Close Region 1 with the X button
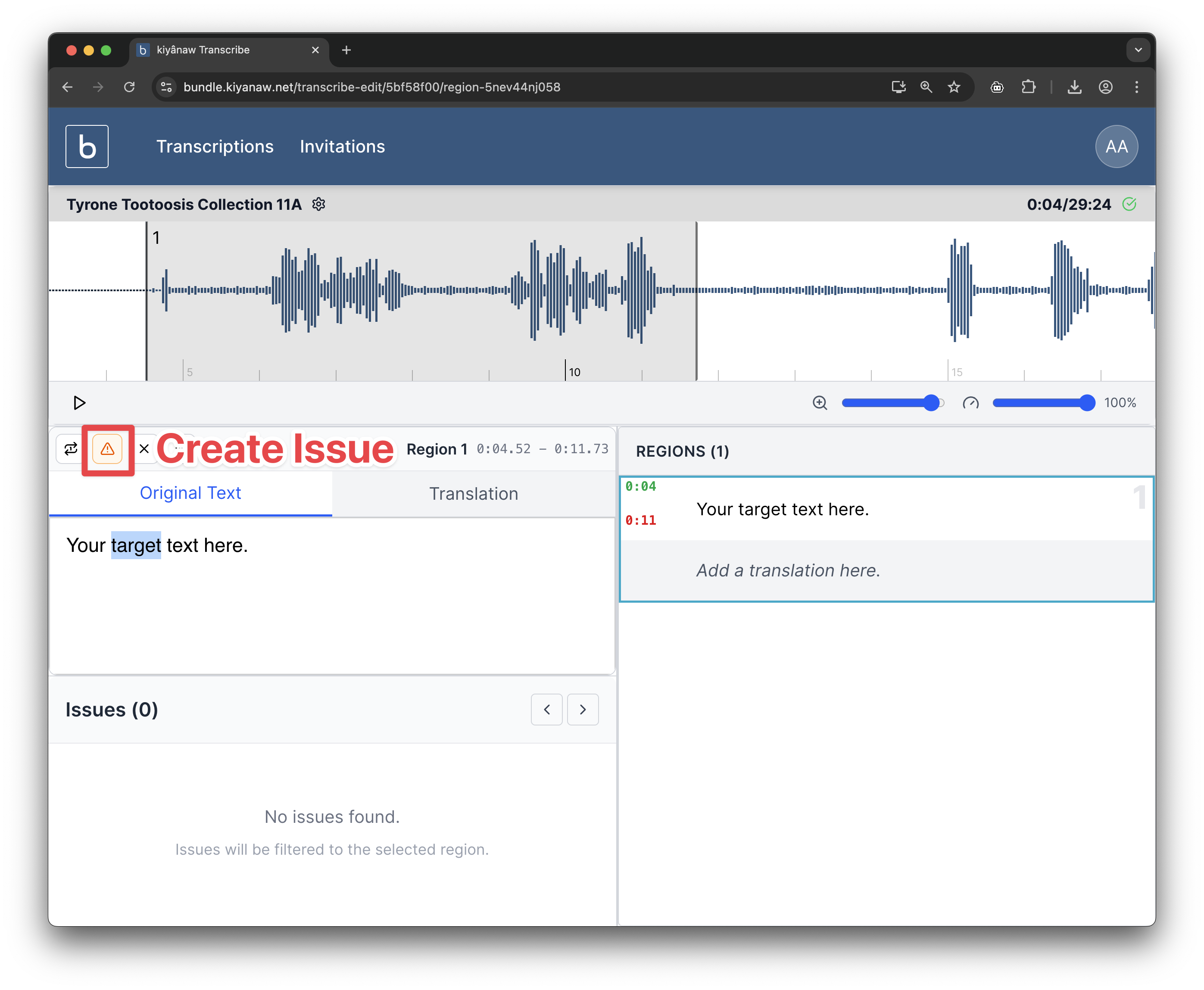This screenshot has height=990, width=1204. click(x=144, y=449)
